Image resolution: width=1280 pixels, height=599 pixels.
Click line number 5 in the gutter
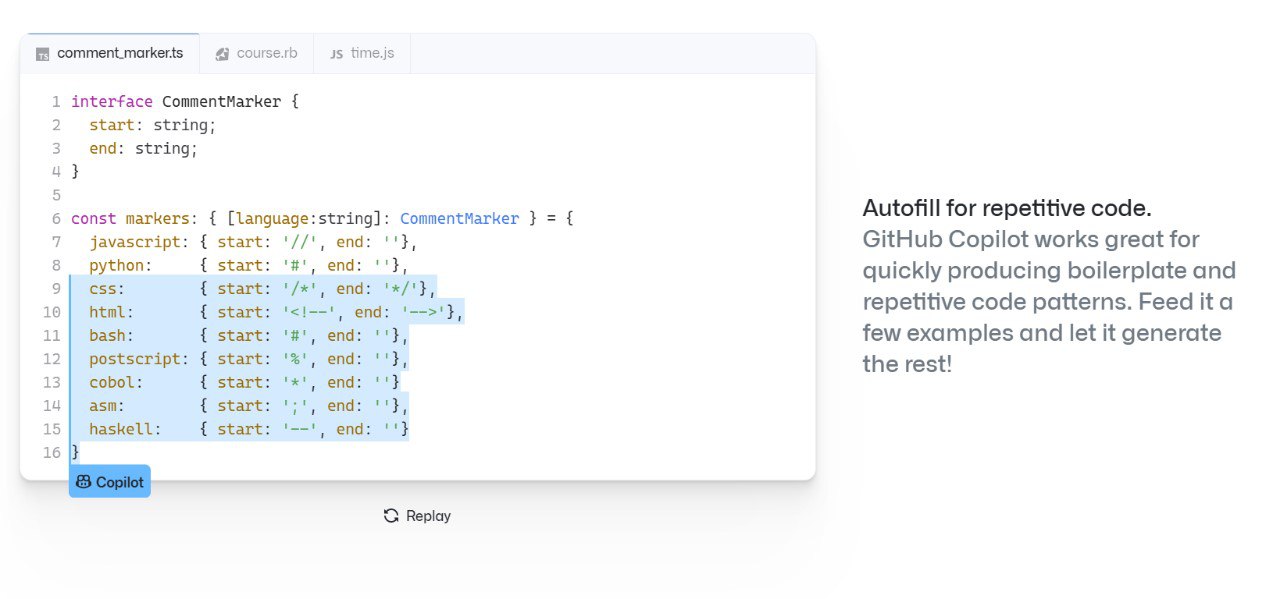tap(56, 195)
